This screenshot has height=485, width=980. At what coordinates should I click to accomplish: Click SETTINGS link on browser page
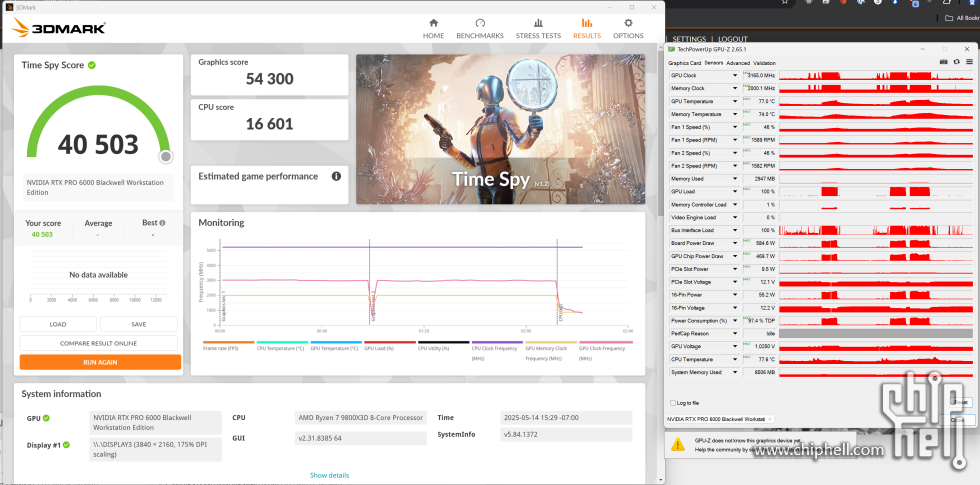coord(689,39)
